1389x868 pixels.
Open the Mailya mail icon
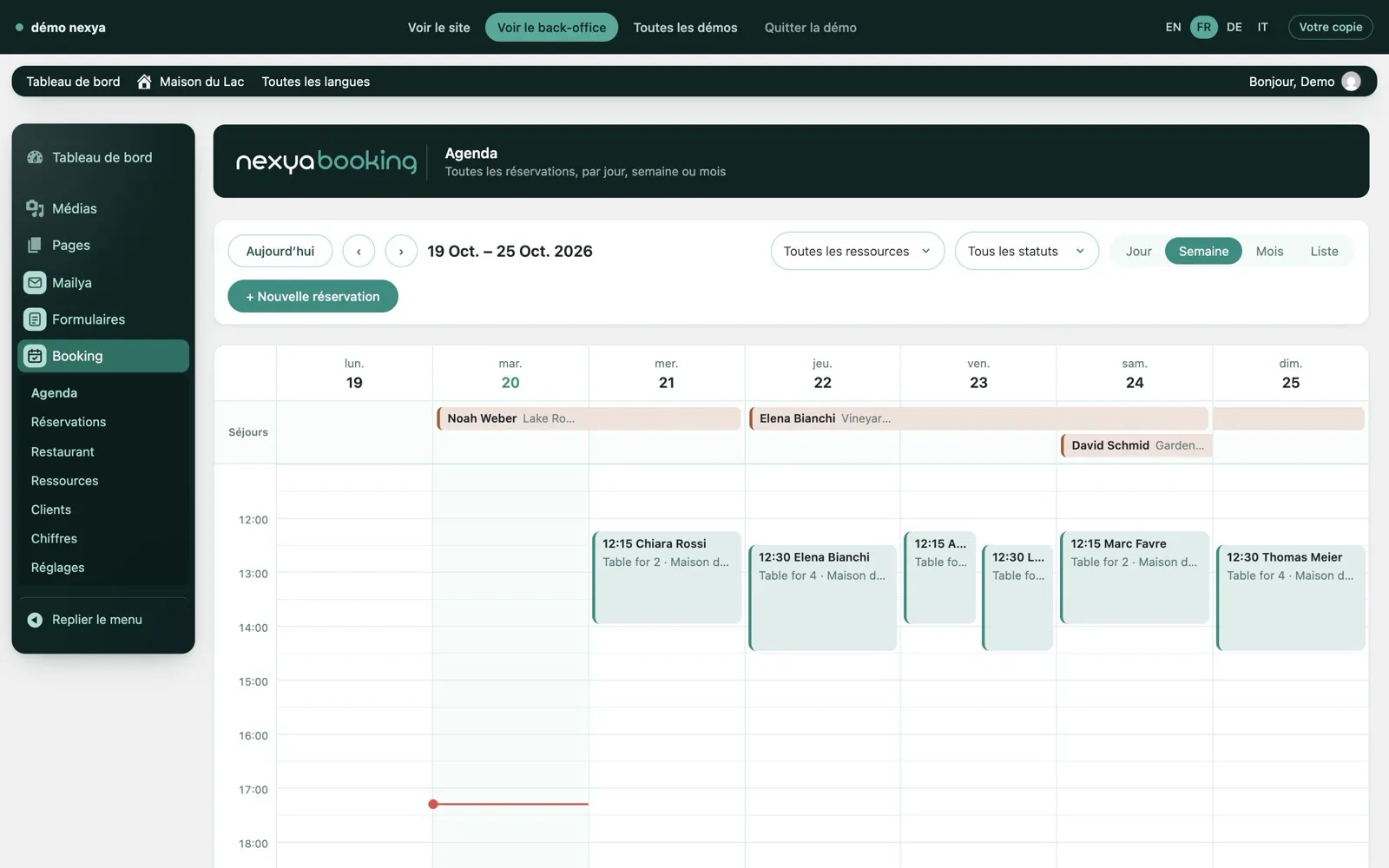coord(35,282)
